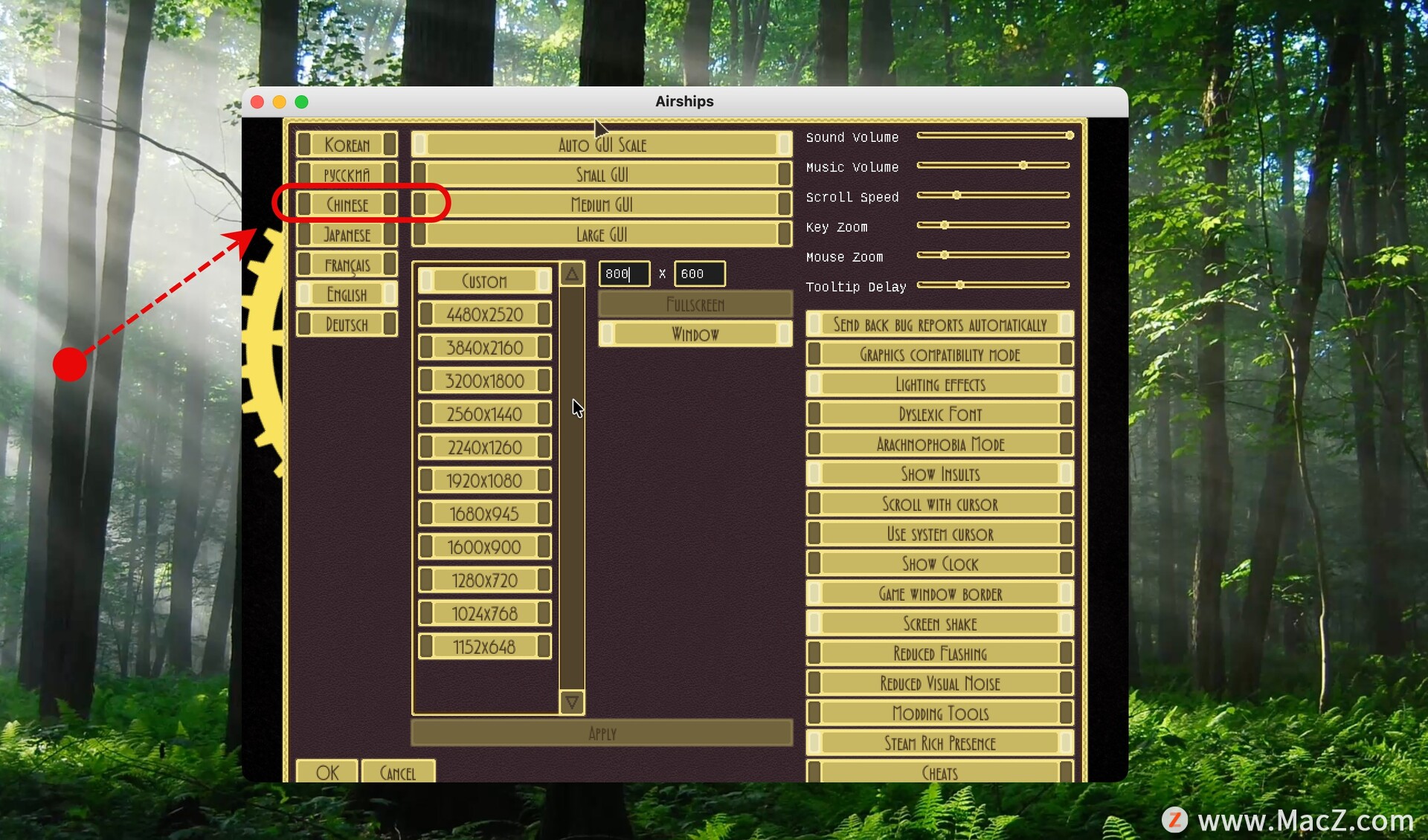The height and width of the screenshot is (840, 1428).
Task: Select Chinese language option
Action: point(347,204)
